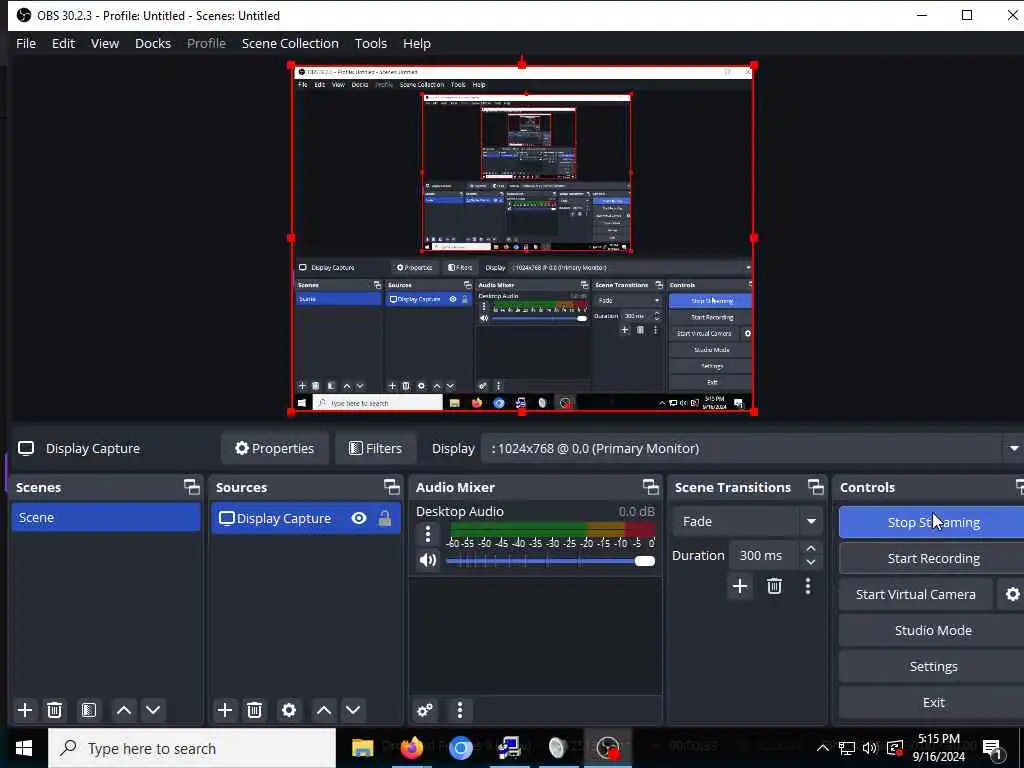Open the File menu
This screenshot has height=768, width=1024.
tap(26, 43)
